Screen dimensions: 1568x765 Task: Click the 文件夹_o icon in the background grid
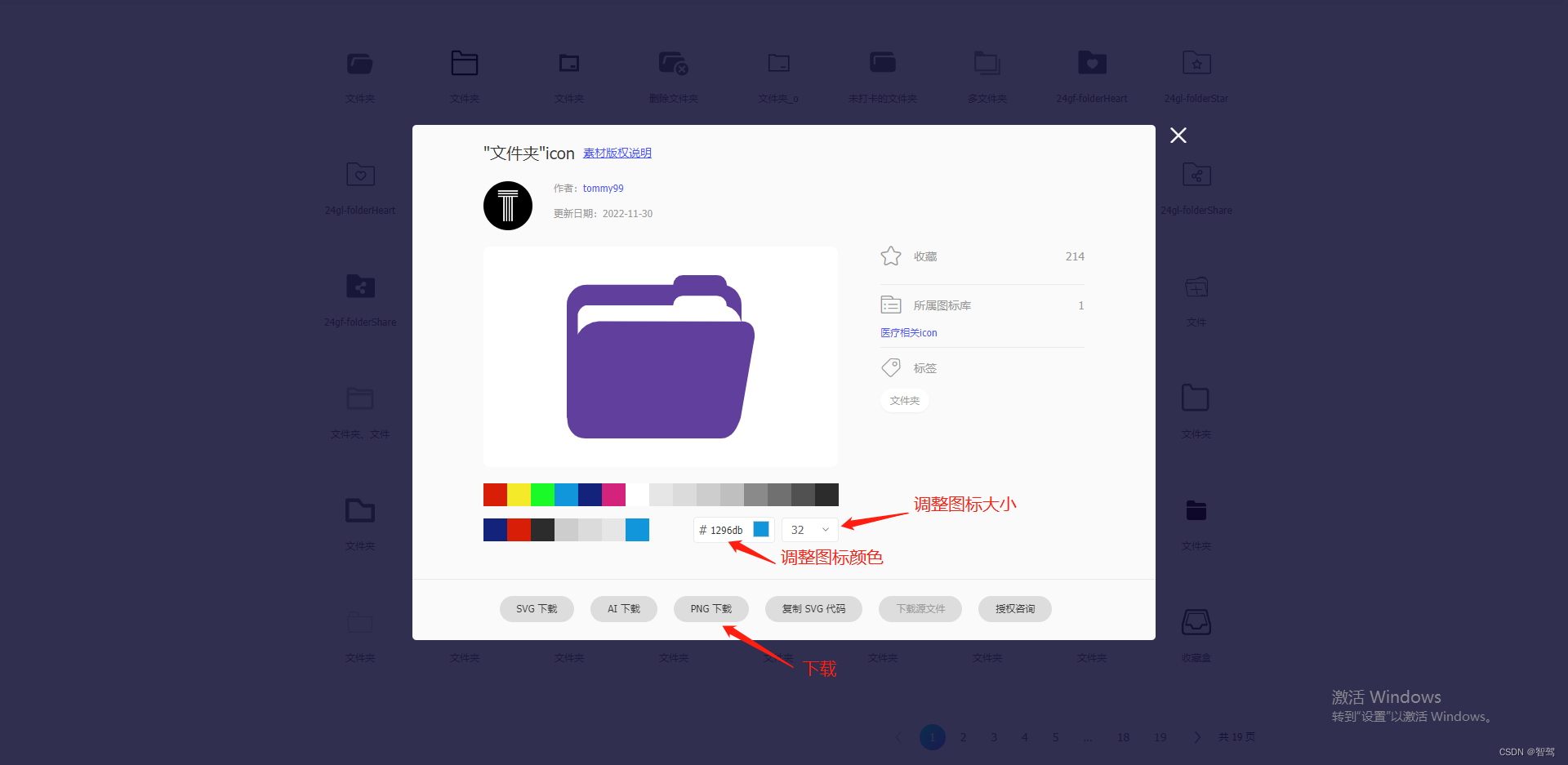pos(778,63)
